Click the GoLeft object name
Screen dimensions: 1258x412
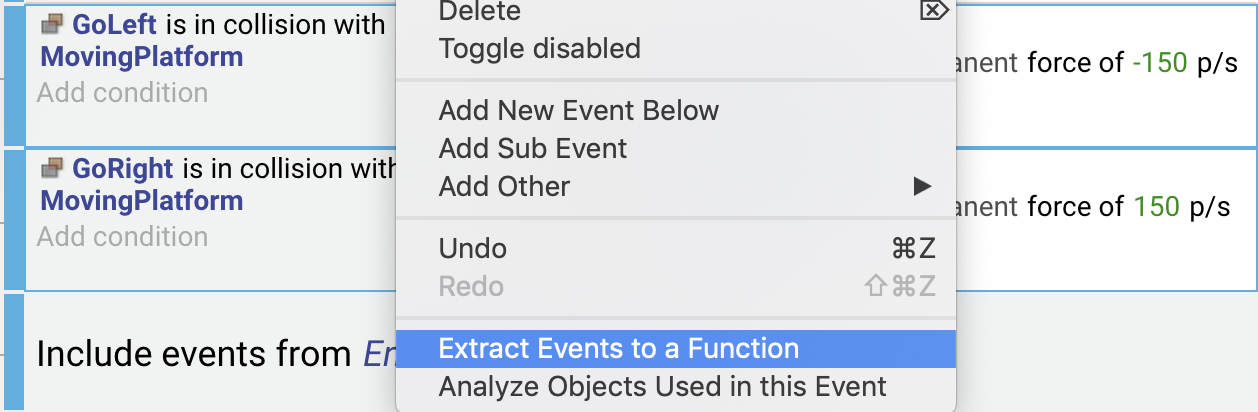[114, 25]
